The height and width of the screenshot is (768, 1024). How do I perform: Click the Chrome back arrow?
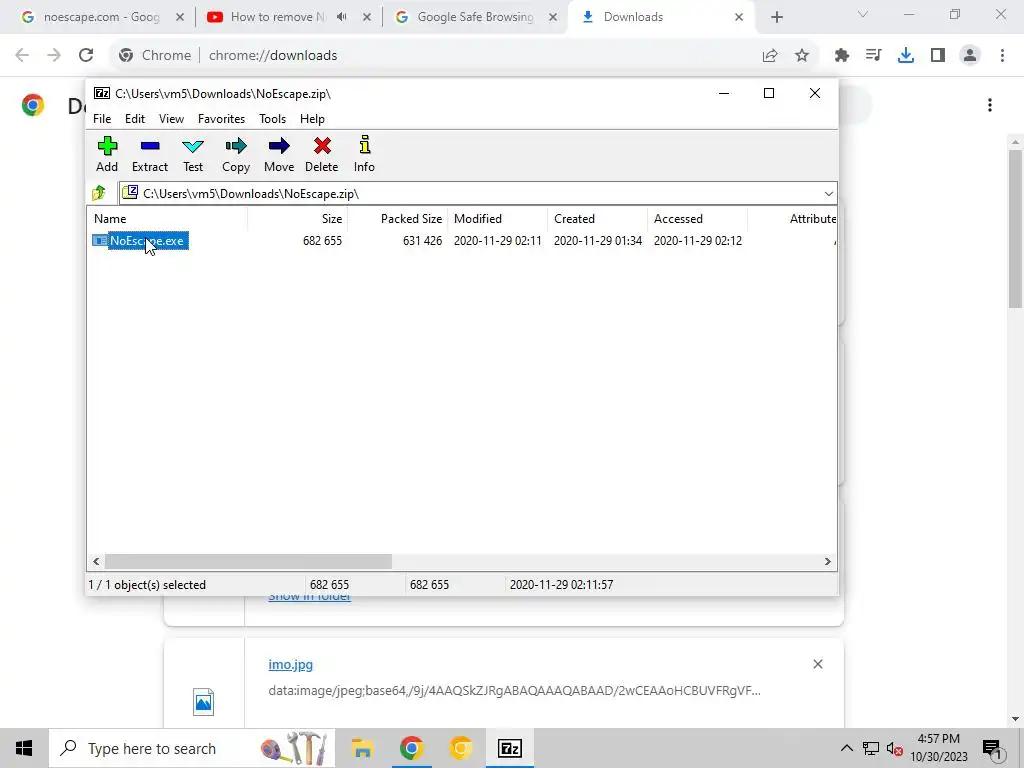[22, 55]
